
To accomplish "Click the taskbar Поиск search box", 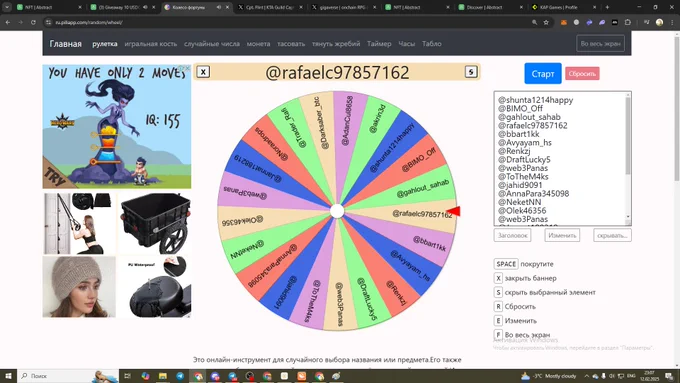I will 68,376.
